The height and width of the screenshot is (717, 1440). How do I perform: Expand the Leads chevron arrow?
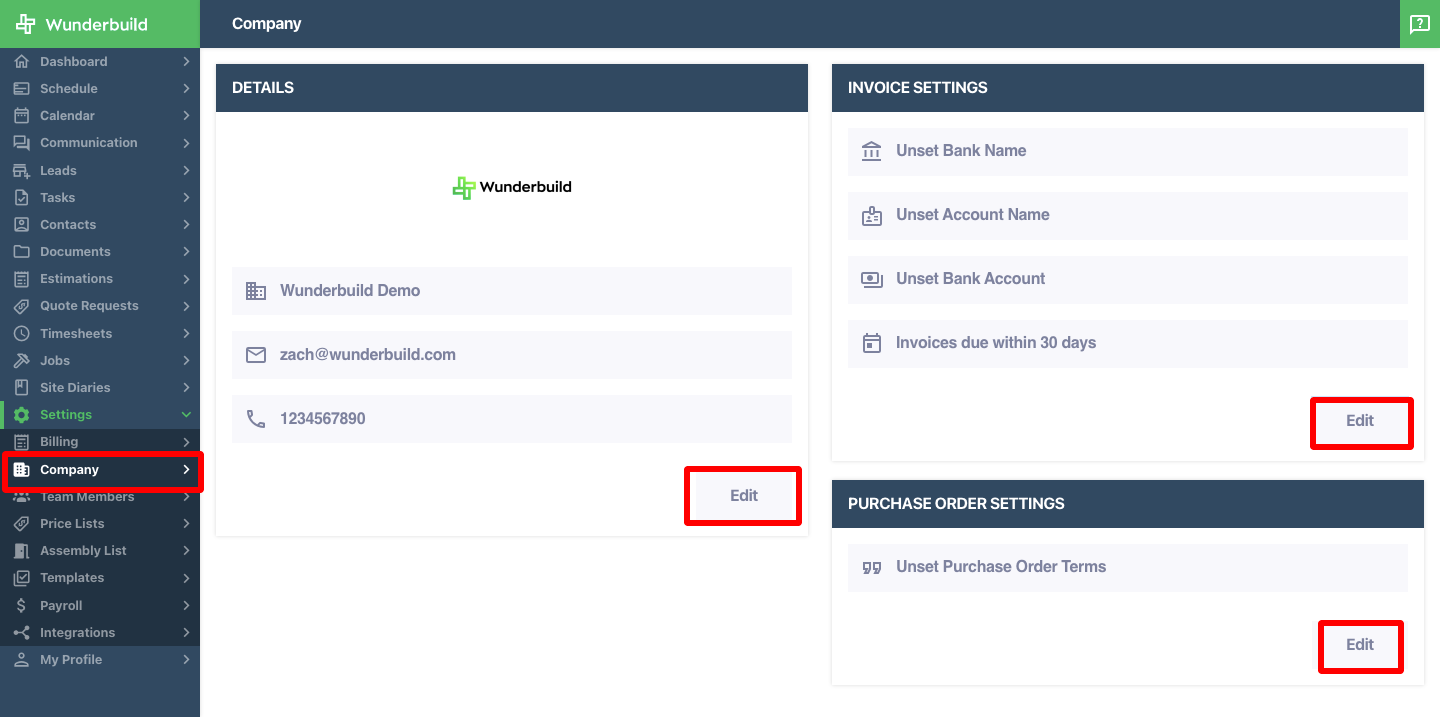pos(186,171)
